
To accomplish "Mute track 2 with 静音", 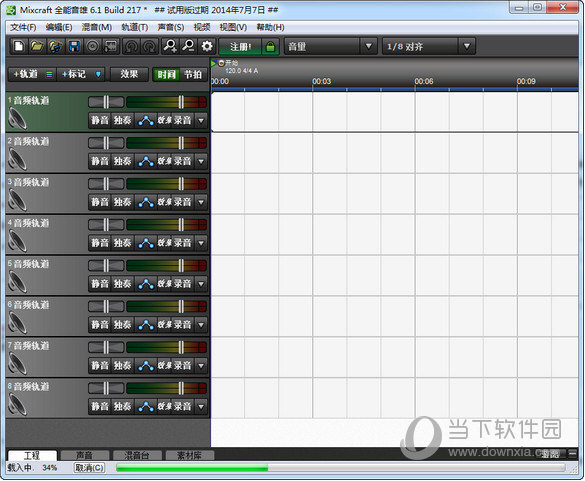I will point(100,161).
